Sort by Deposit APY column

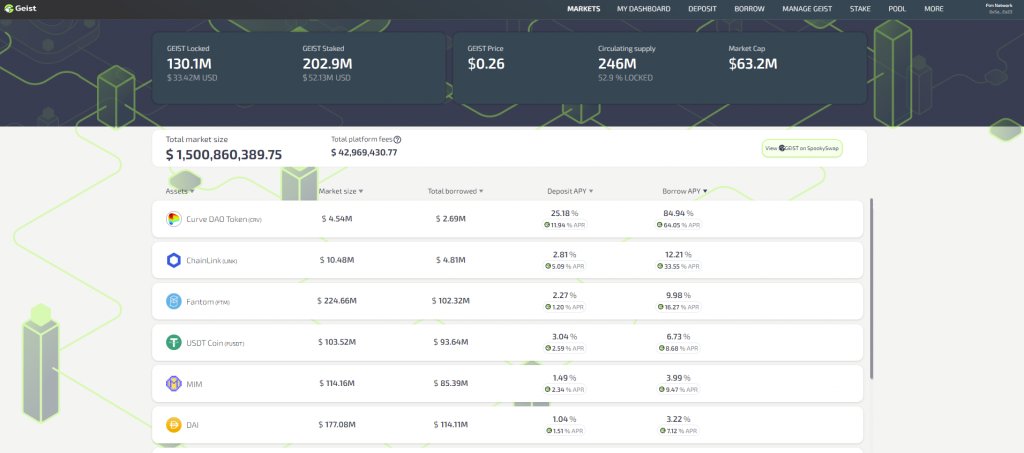click(570, 191)
